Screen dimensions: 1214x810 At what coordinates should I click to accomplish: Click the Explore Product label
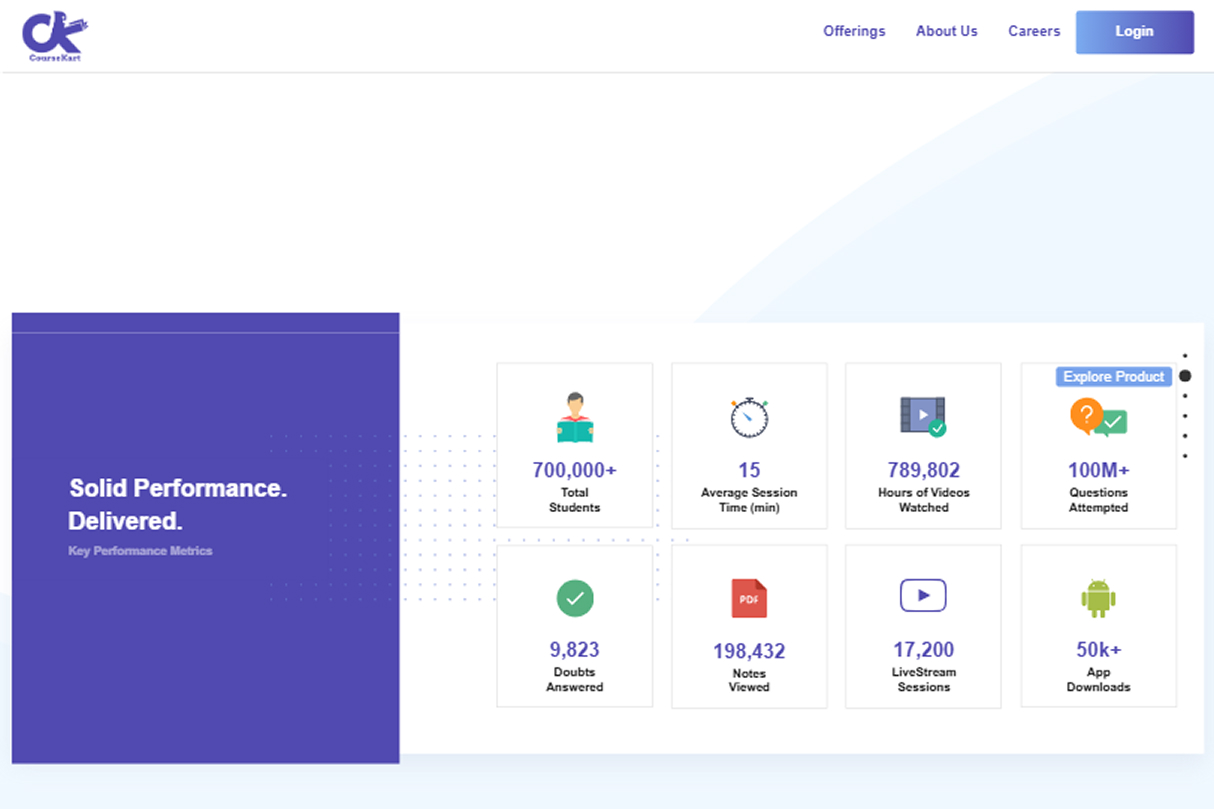pos(1114,377)
